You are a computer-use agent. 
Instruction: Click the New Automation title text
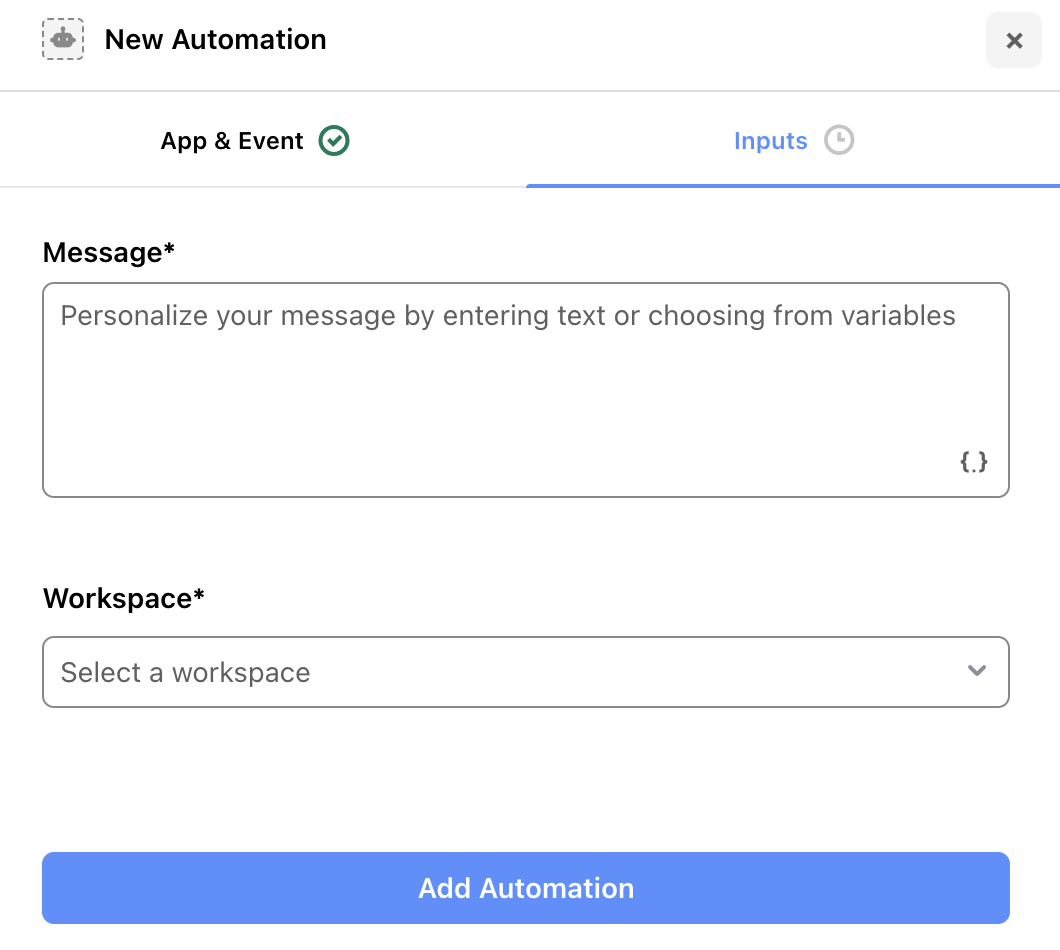[x=216, y=39]
